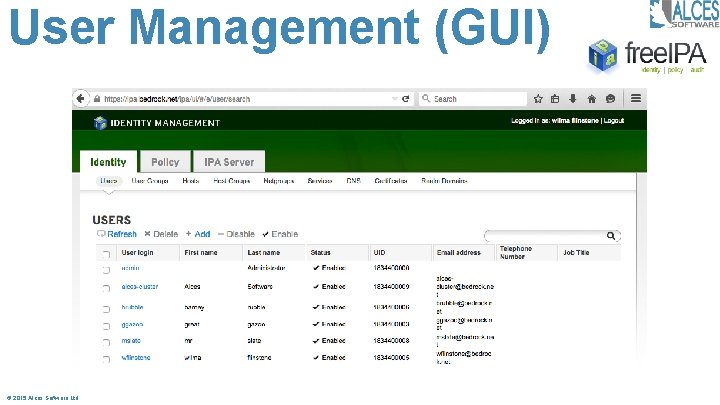Click the chat smiley icon in toolbar

[610, 99]
